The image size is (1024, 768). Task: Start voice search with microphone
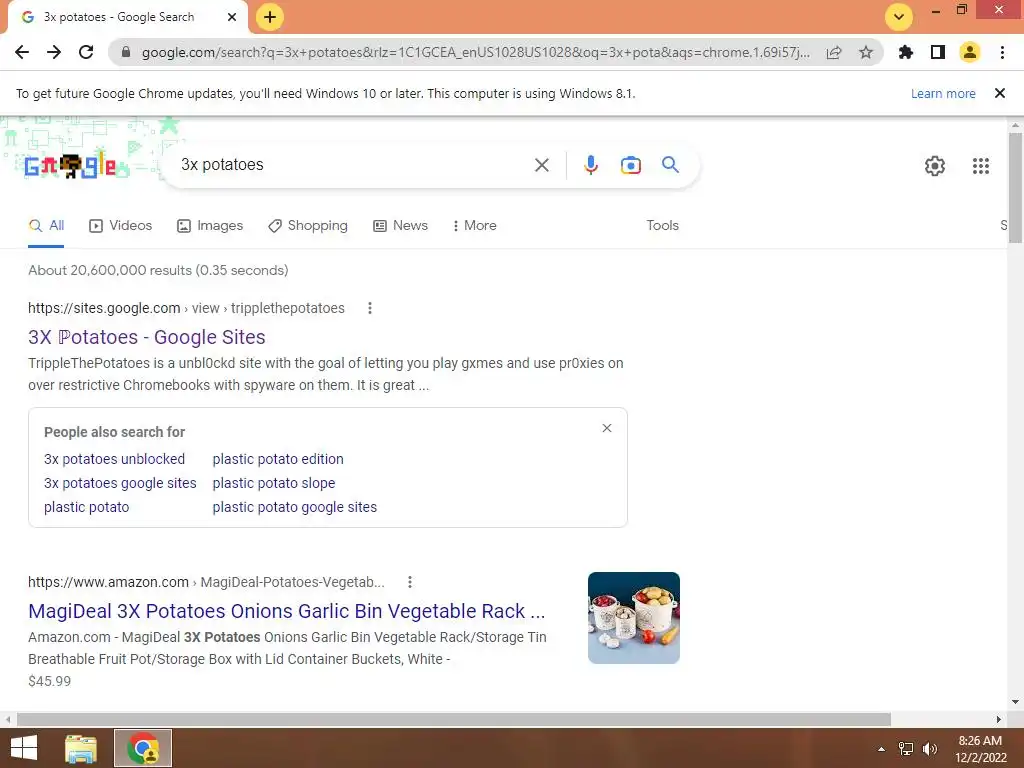coord(591,165)
